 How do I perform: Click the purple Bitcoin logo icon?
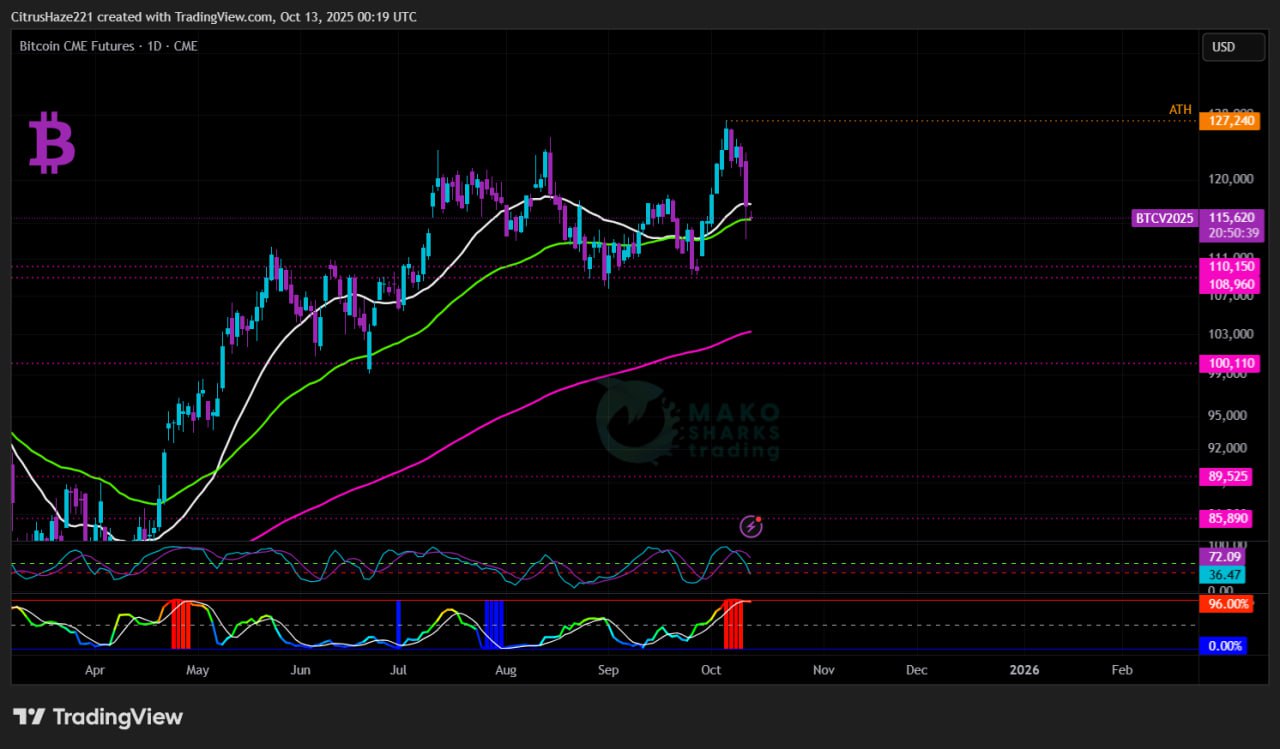click(51, 143)
